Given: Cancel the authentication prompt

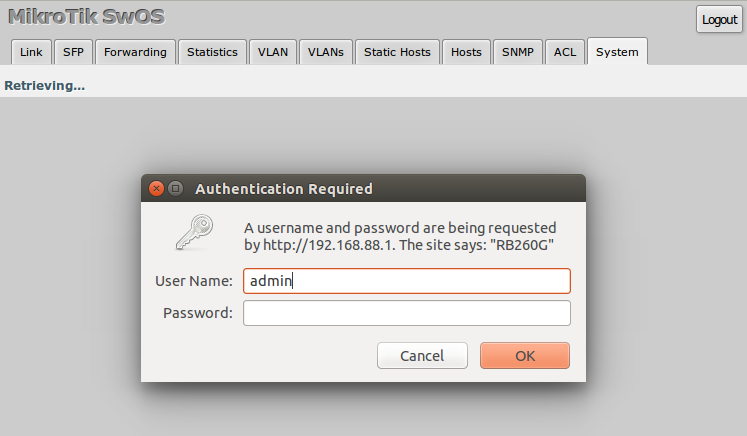Looking at the screenshot, I should (x=422, y=355).
